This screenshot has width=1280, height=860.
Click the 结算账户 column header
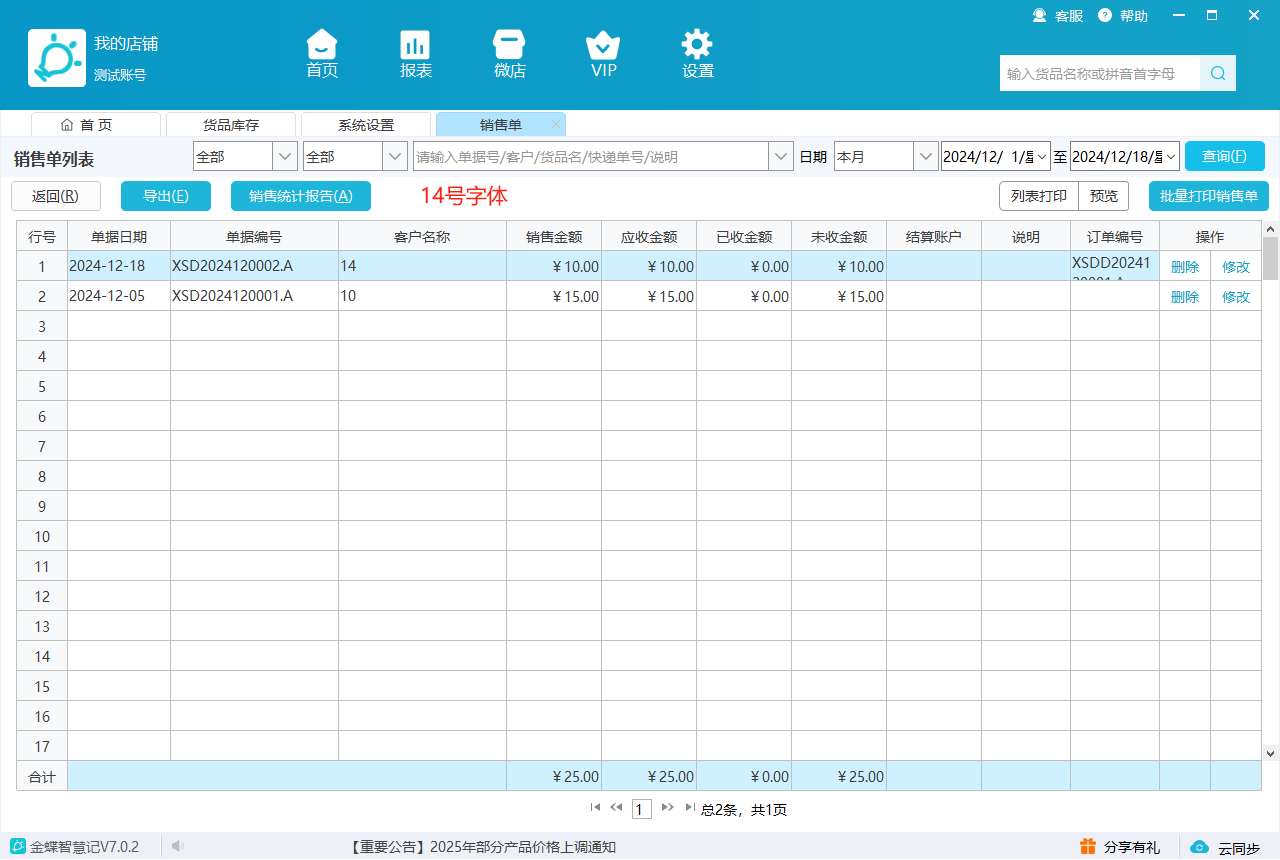pyautogui.click(x=934, y=236)
